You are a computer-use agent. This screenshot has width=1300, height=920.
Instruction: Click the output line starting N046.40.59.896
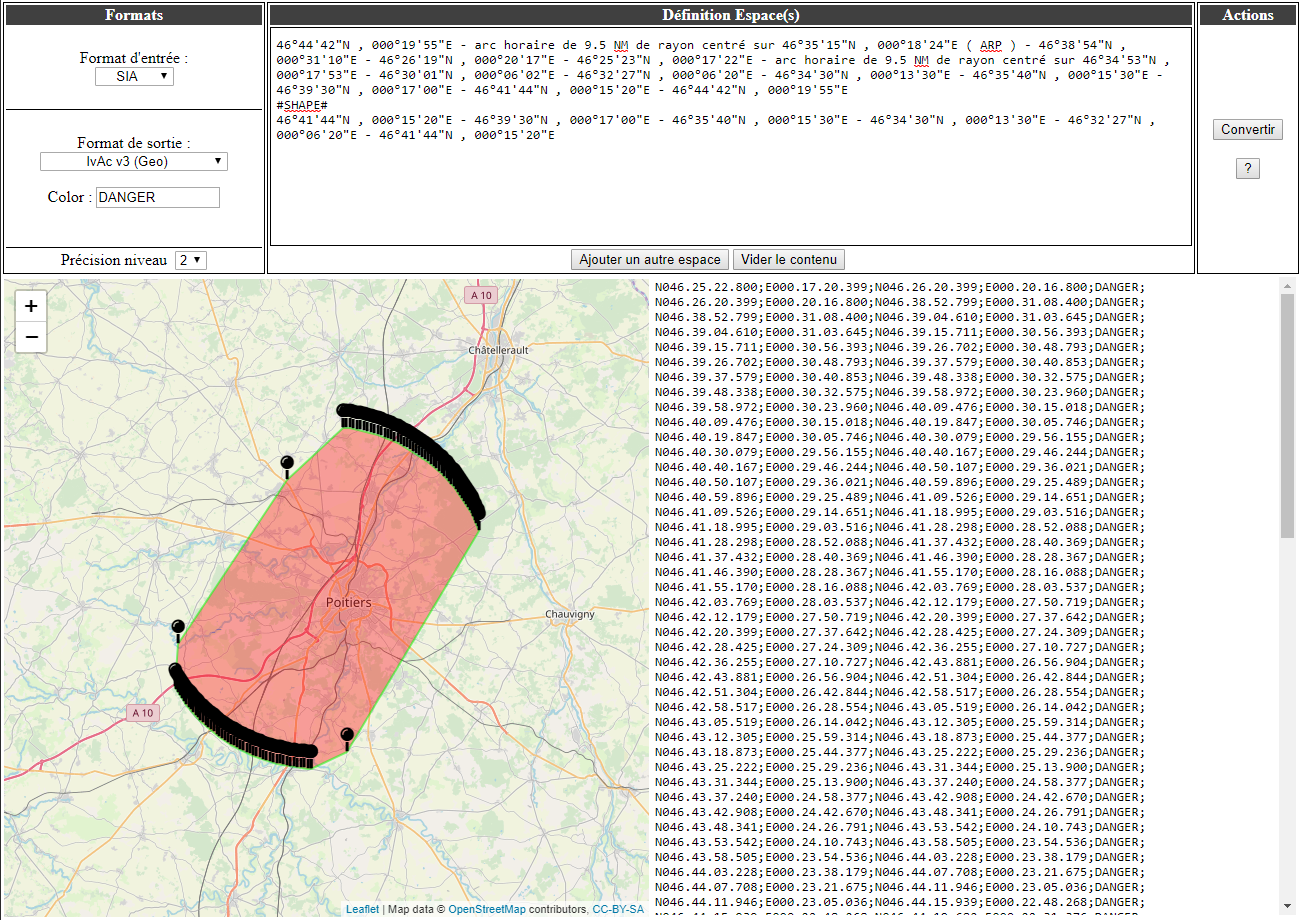click(x=900, y=497)
